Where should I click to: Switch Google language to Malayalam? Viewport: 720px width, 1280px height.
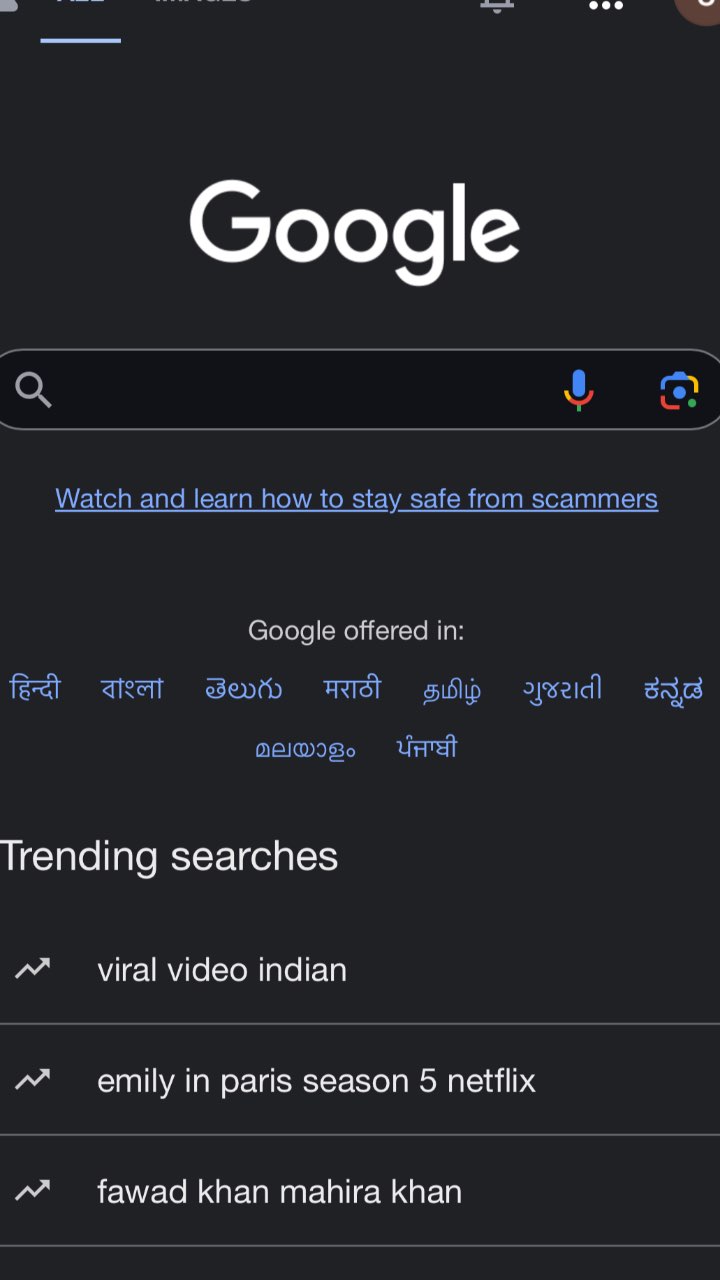305,748
